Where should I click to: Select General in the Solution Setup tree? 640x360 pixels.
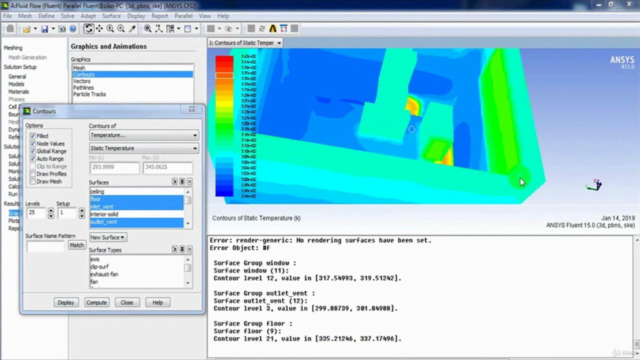pos(17,76)
